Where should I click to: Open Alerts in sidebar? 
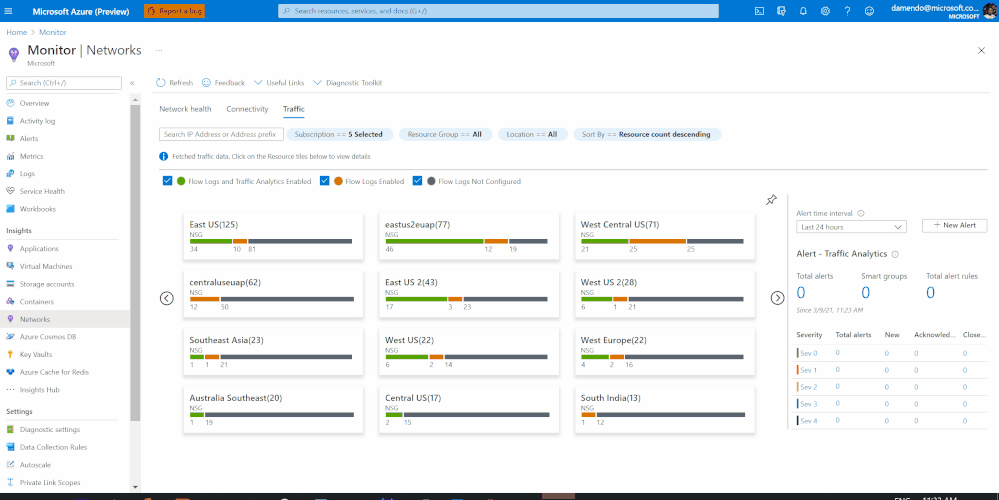pos(29,138)
